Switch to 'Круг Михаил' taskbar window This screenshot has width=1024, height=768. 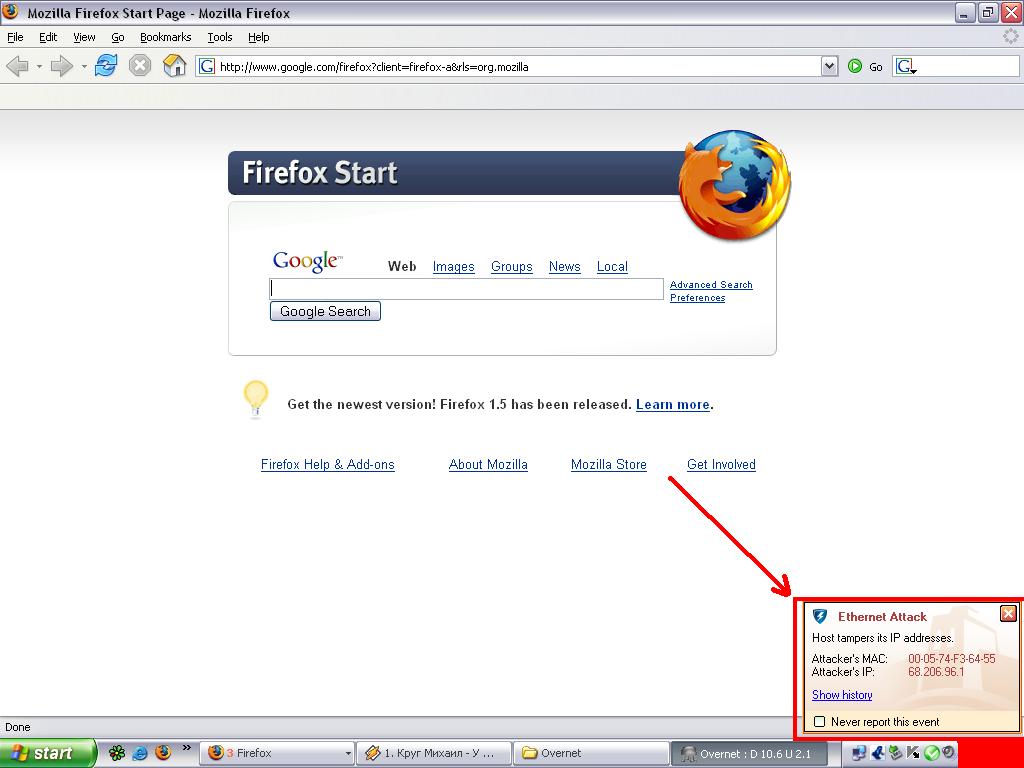(x=434, y=753)
